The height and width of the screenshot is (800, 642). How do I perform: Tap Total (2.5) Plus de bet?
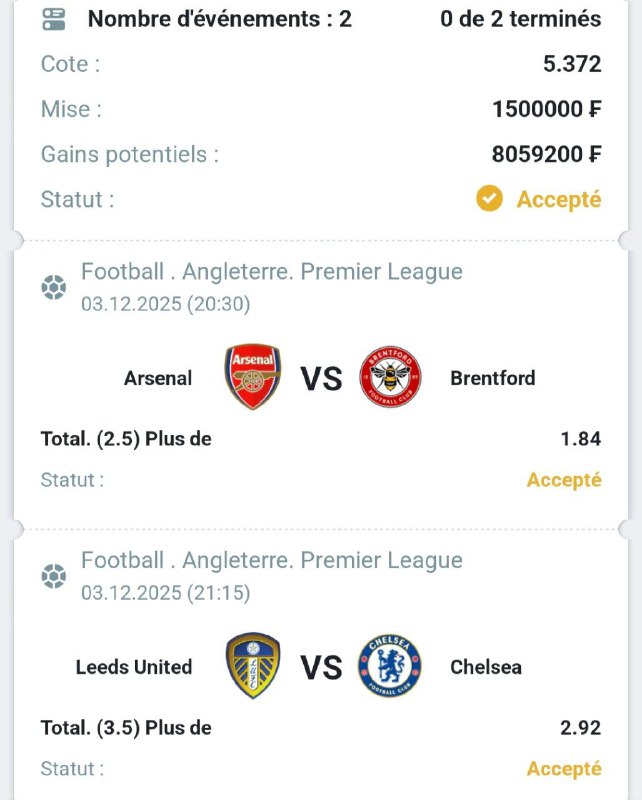click(126, 439)
